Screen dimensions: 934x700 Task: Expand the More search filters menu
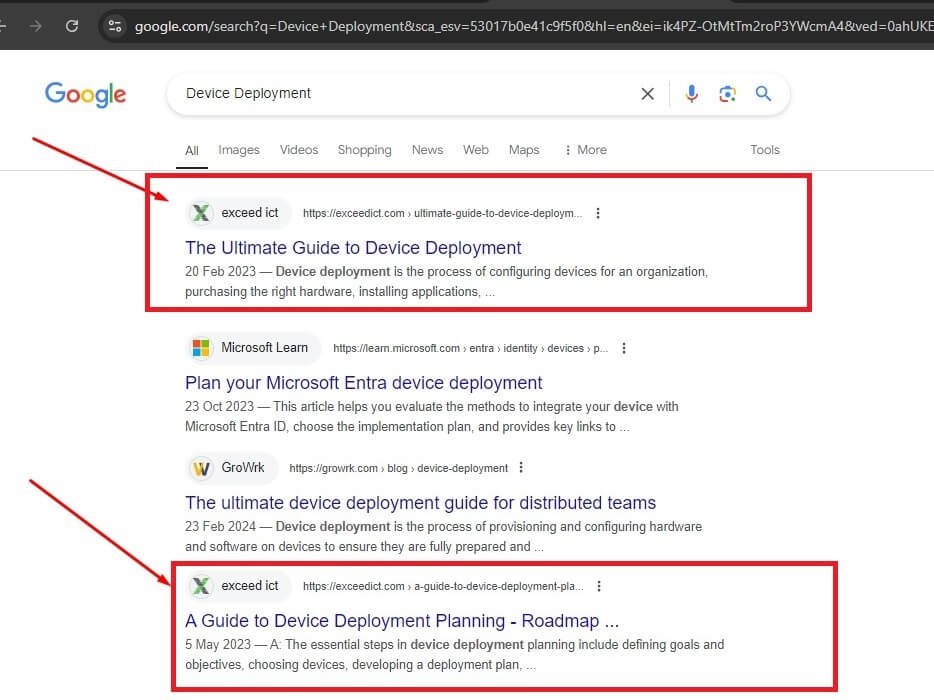pyautogui.click(x=586, y=150)
